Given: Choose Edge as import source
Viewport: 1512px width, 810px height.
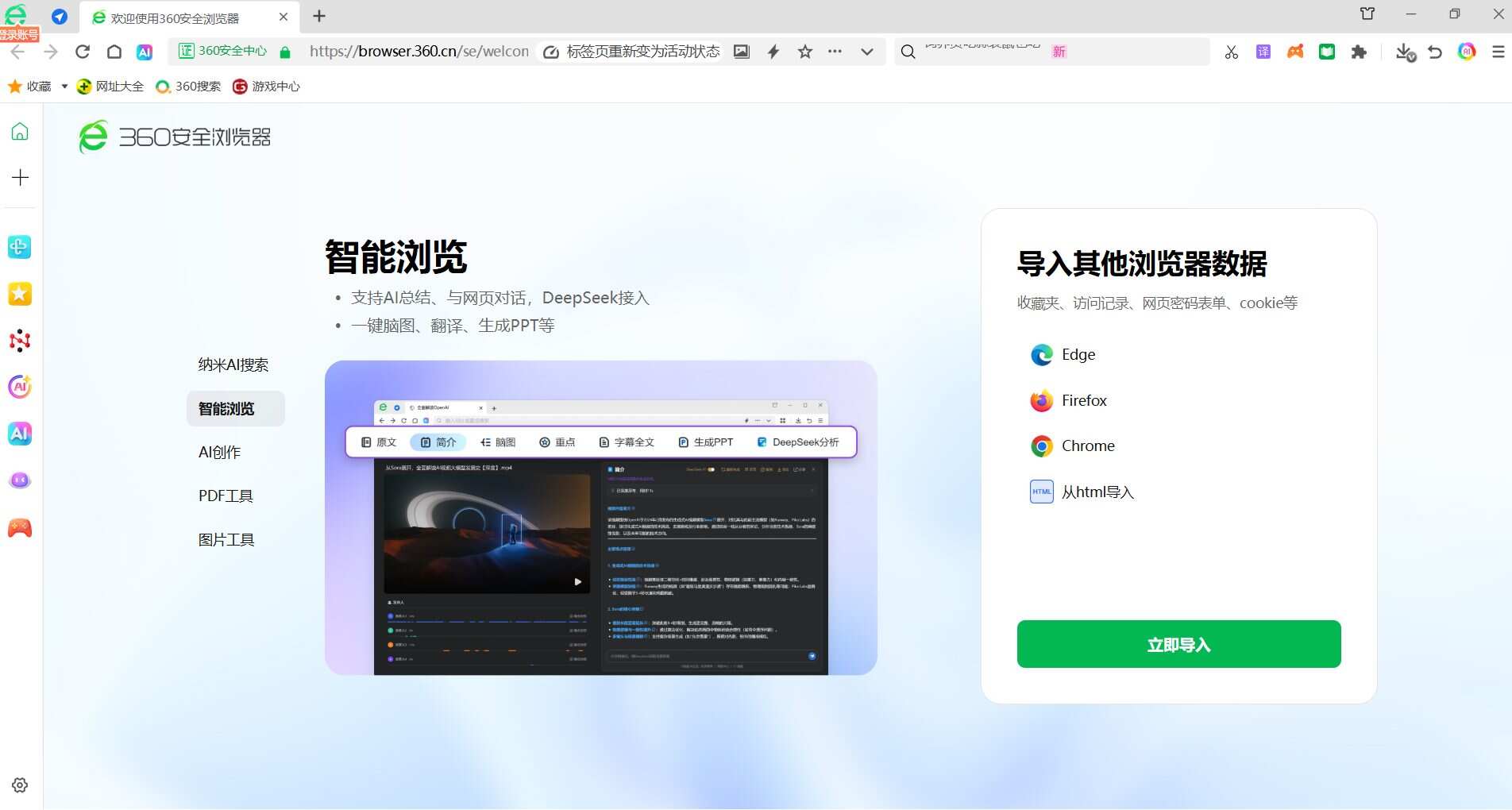Looking at the screenshot, I should 1063,354.
